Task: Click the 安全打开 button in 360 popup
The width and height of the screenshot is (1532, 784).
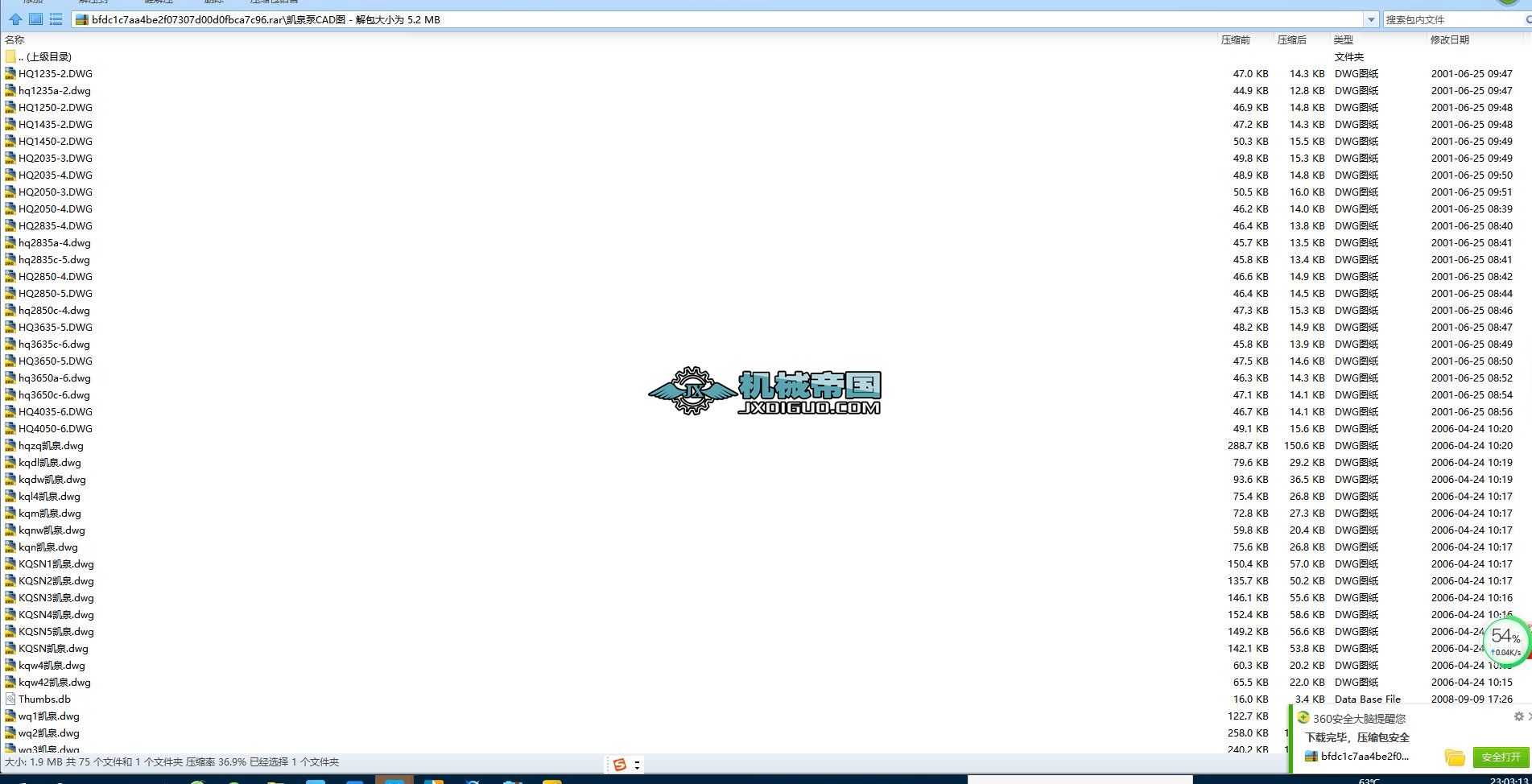Action: click(1501, 757)
